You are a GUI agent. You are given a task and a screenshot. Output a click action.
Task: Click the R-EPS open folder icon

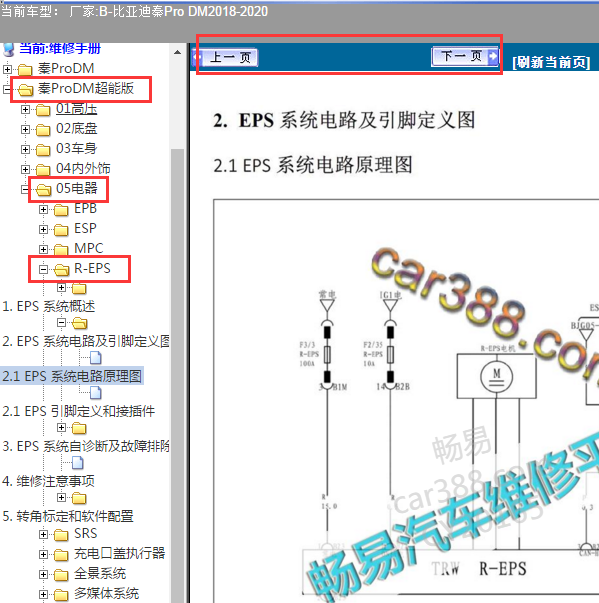pos(62,270)
